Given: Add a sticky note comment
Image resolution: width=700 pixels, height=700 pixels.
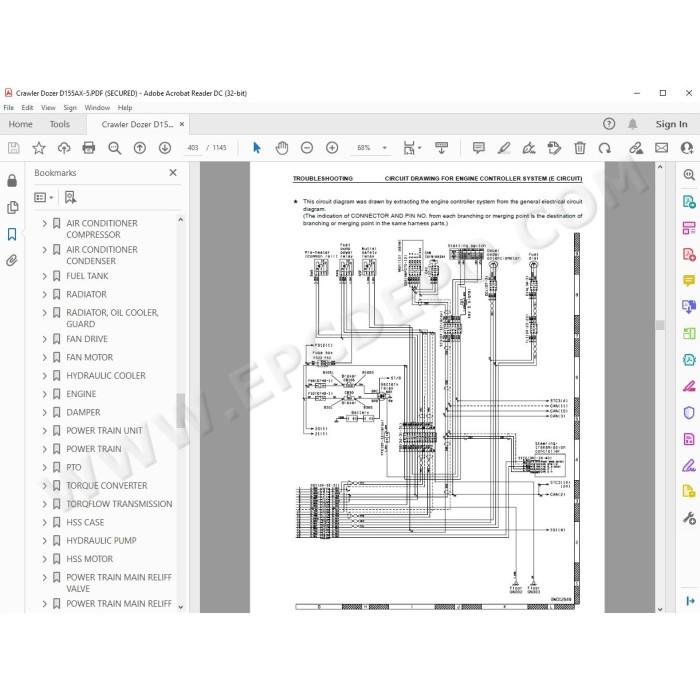Looking at the screenshot, I should pyautogui.click(x=479, y=148).
